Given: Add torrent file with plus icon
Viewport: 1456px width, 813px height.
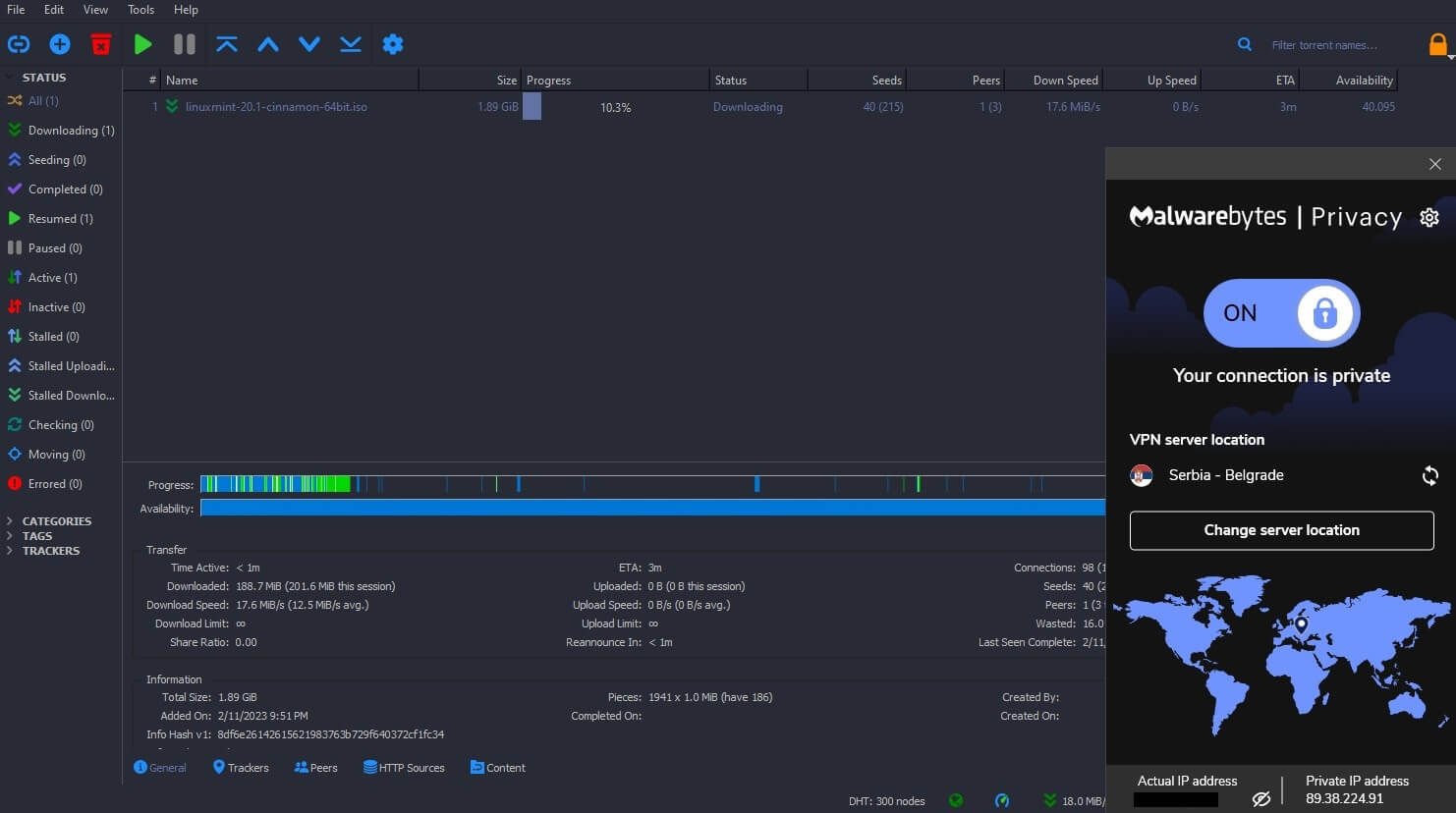Looking at the screenshot, I should pyautogui.click(x=60, y=44).
